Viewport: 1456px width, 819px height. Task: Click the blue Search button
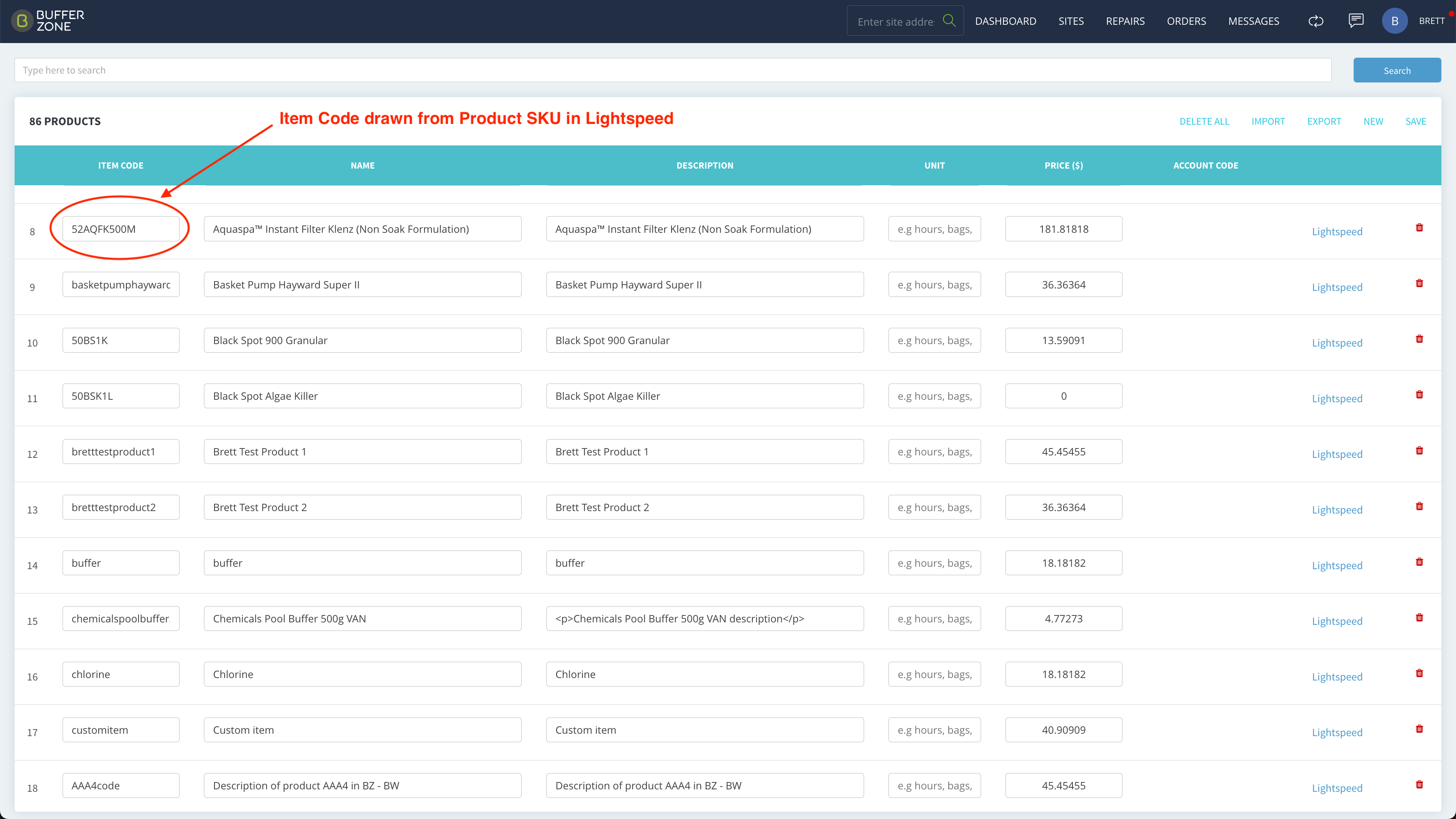pyautogui.click(x=1397, y=70)
